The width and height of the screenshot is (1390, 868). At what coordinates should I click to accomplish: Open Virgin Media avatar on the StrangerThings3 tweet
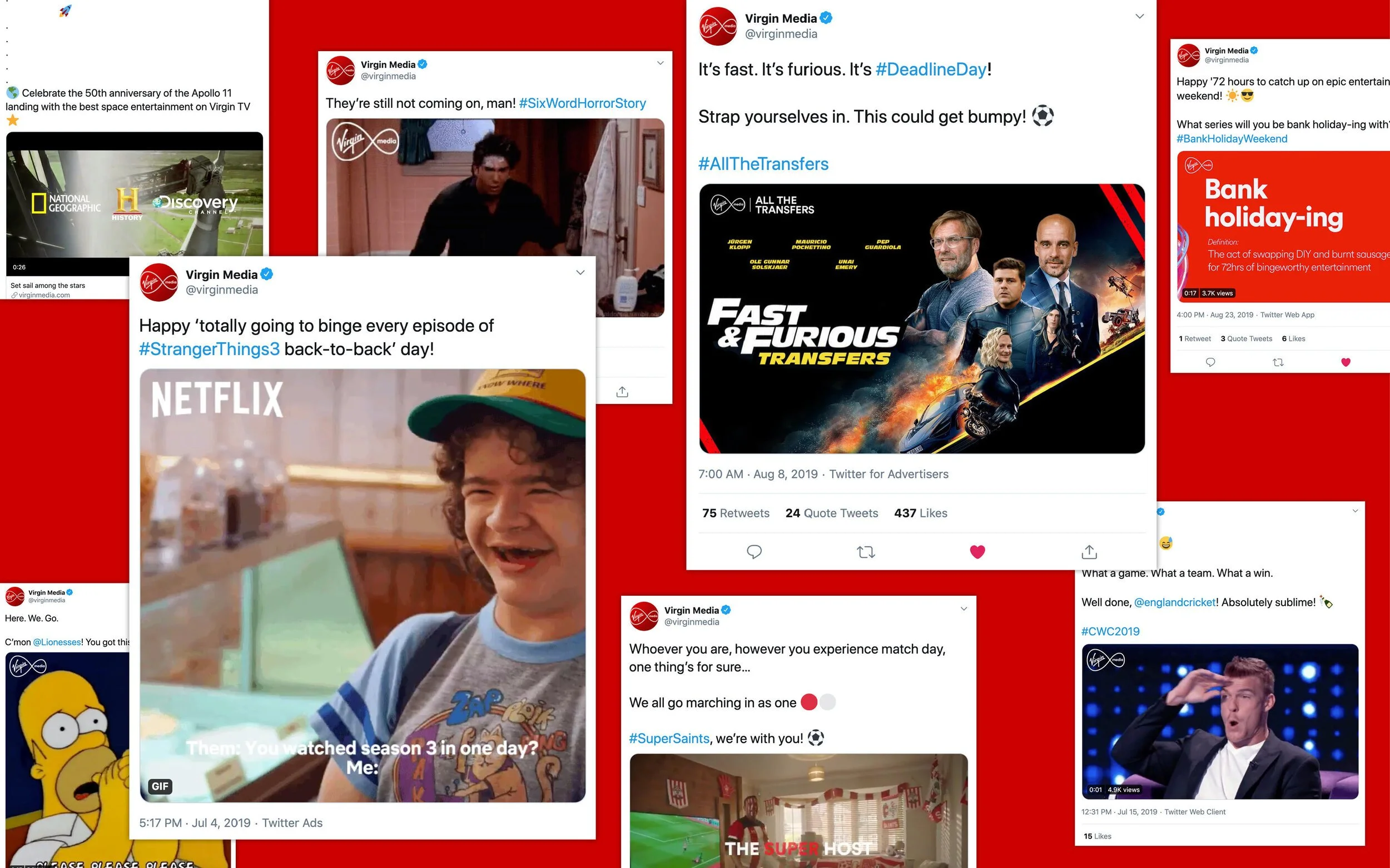click(158, 282)
